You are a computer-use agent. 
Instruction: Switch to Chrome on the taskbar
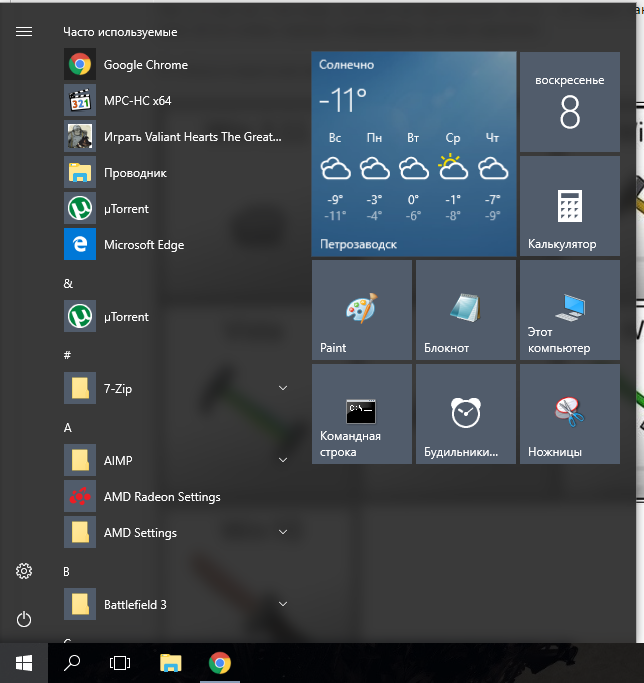(220, 663)
